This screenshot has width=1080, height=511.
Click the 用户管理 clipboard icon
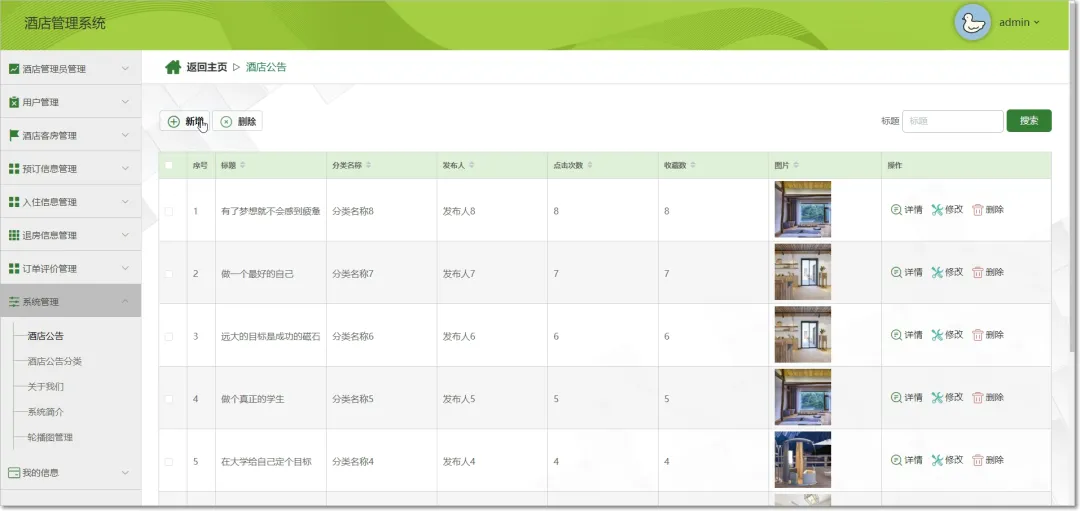coord(14,102)
